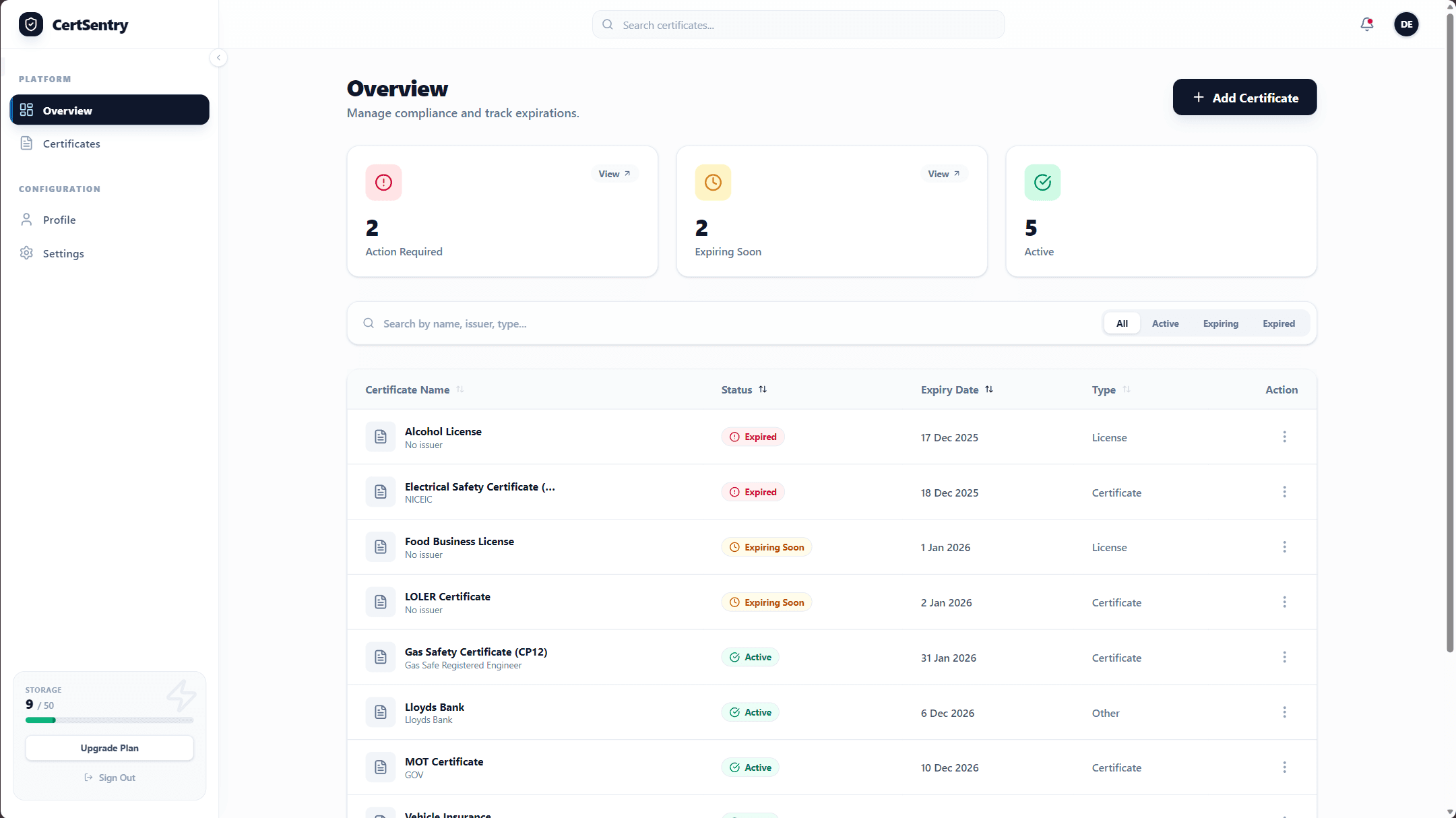
Task: Open the CertSentry shield logo
Action: [31, 24]
